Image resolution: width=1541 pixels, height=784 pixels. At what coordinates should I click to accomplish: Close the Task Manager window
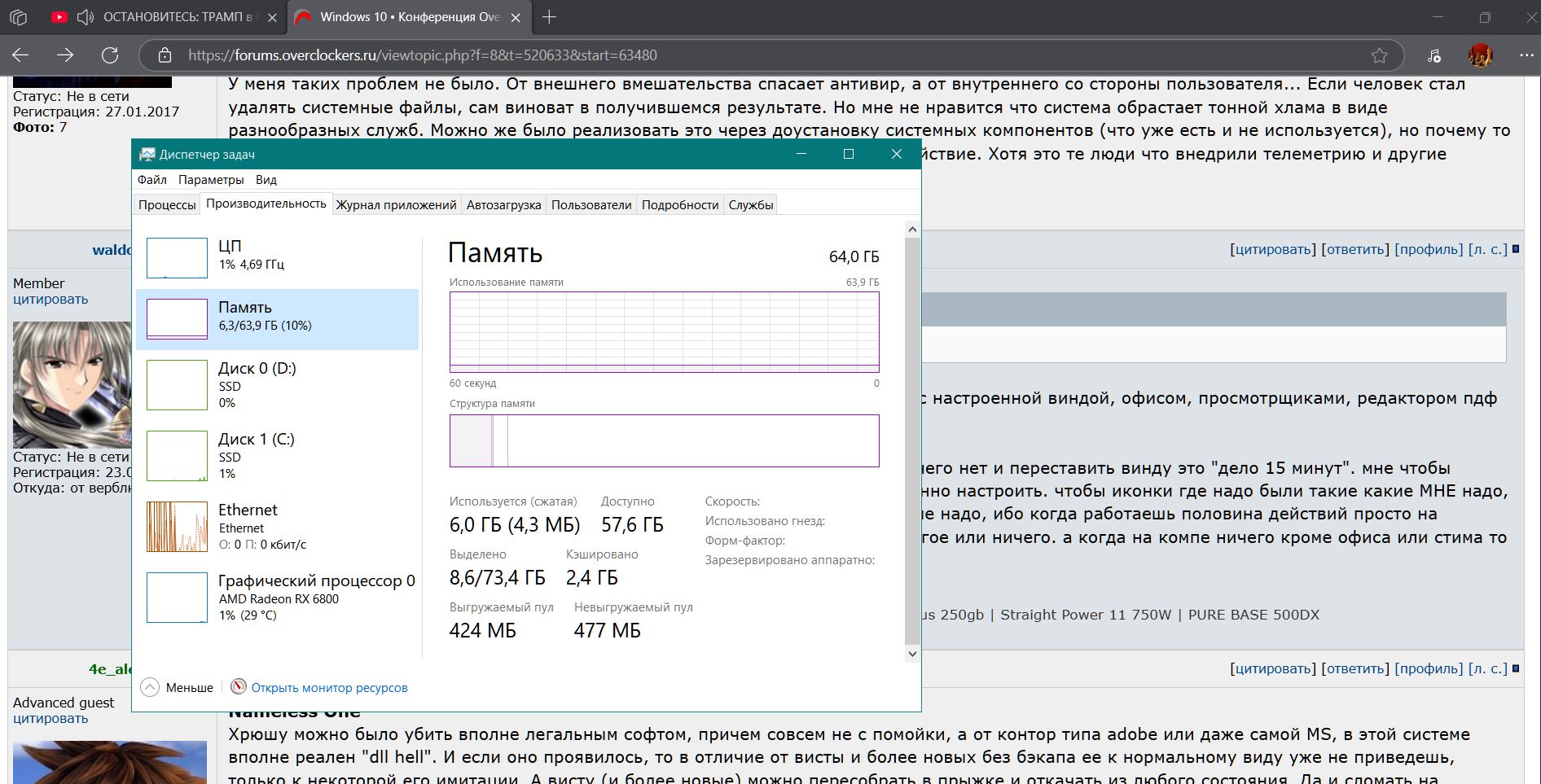pyautogui.click(x=896, y=154)
